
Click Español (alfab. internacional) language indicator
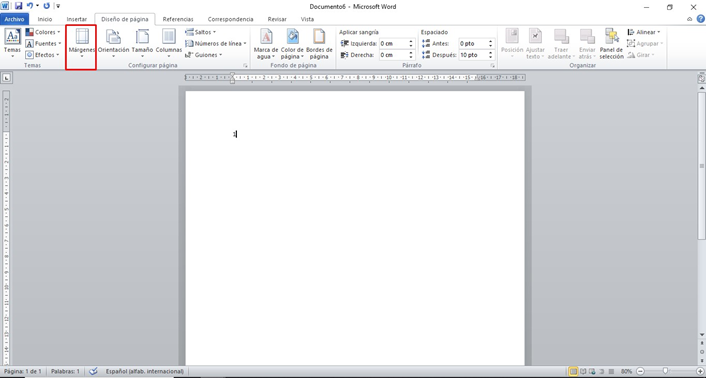(x=145, y=371)
